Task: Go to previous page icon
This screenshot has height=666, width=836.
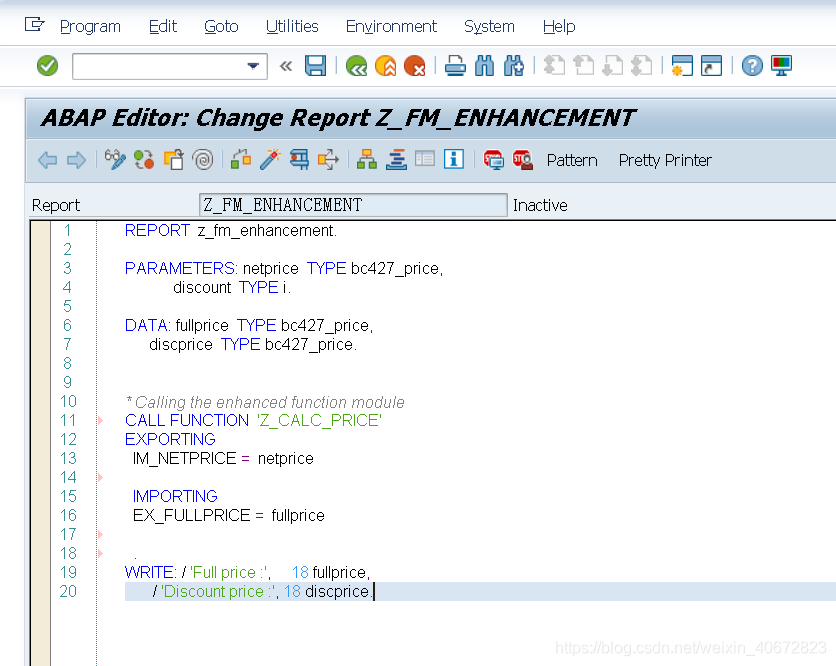Action: pyautogui.click(x=584, y=66)
